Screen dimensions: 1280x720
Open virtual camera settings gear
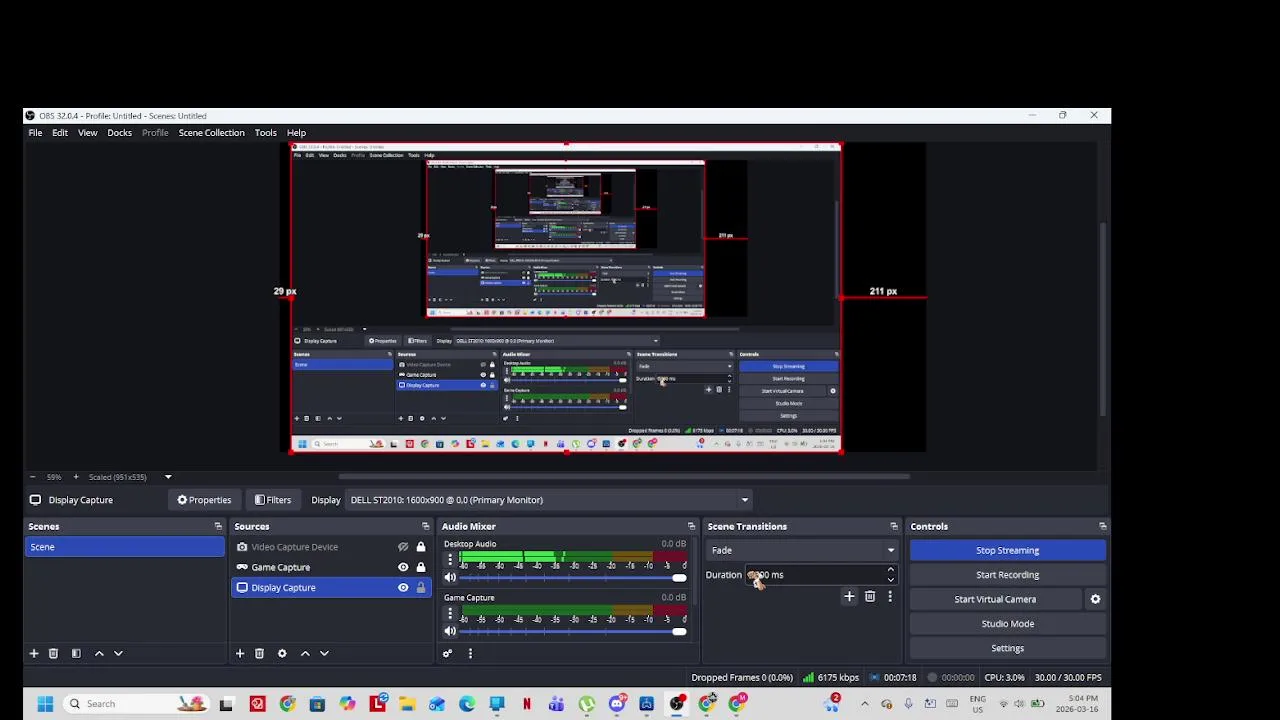pyautogui.click(x=1095, y=599)
